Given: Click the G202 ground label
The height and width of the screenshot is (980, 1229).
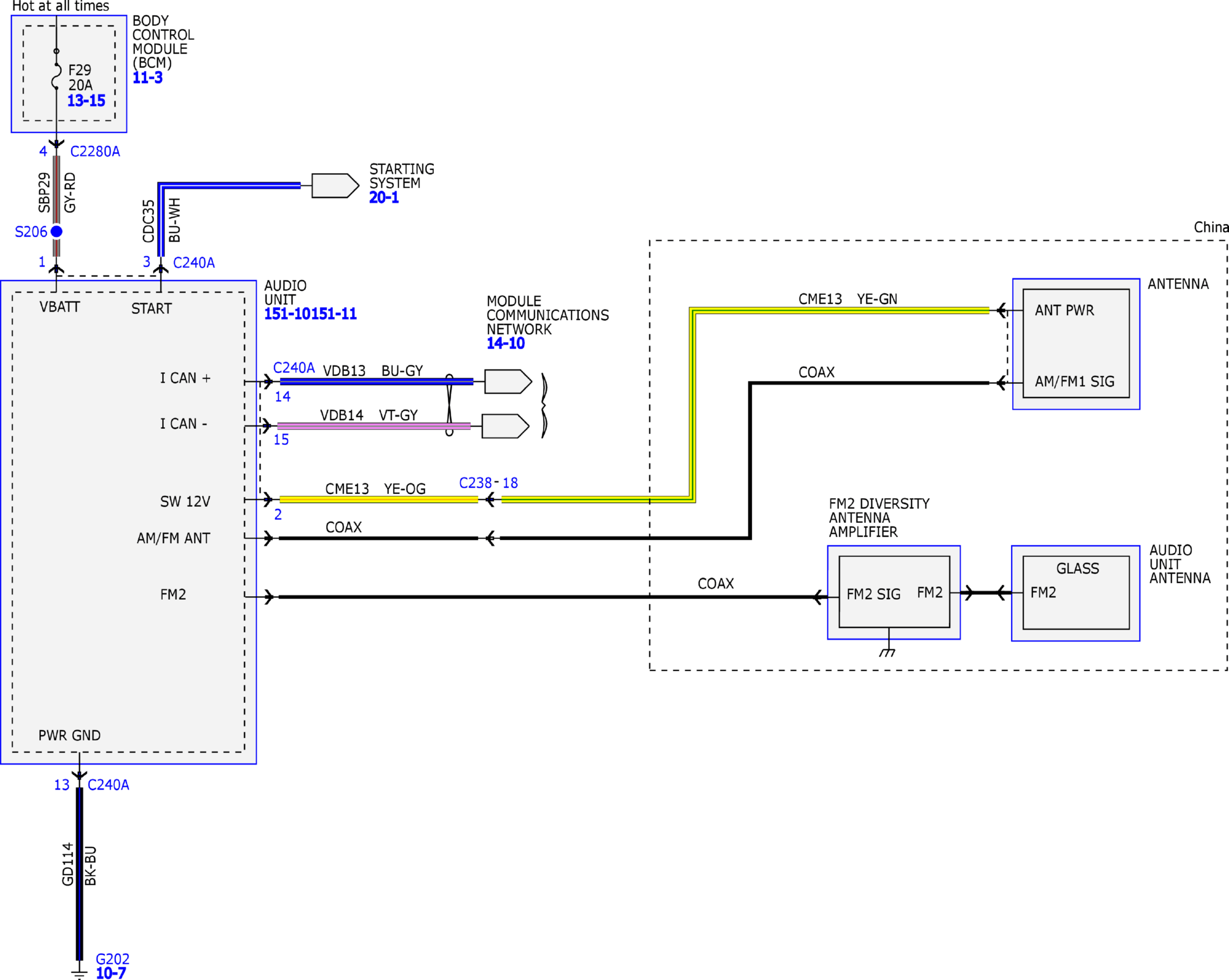Looking at the screenshot, I should point(113,959).
